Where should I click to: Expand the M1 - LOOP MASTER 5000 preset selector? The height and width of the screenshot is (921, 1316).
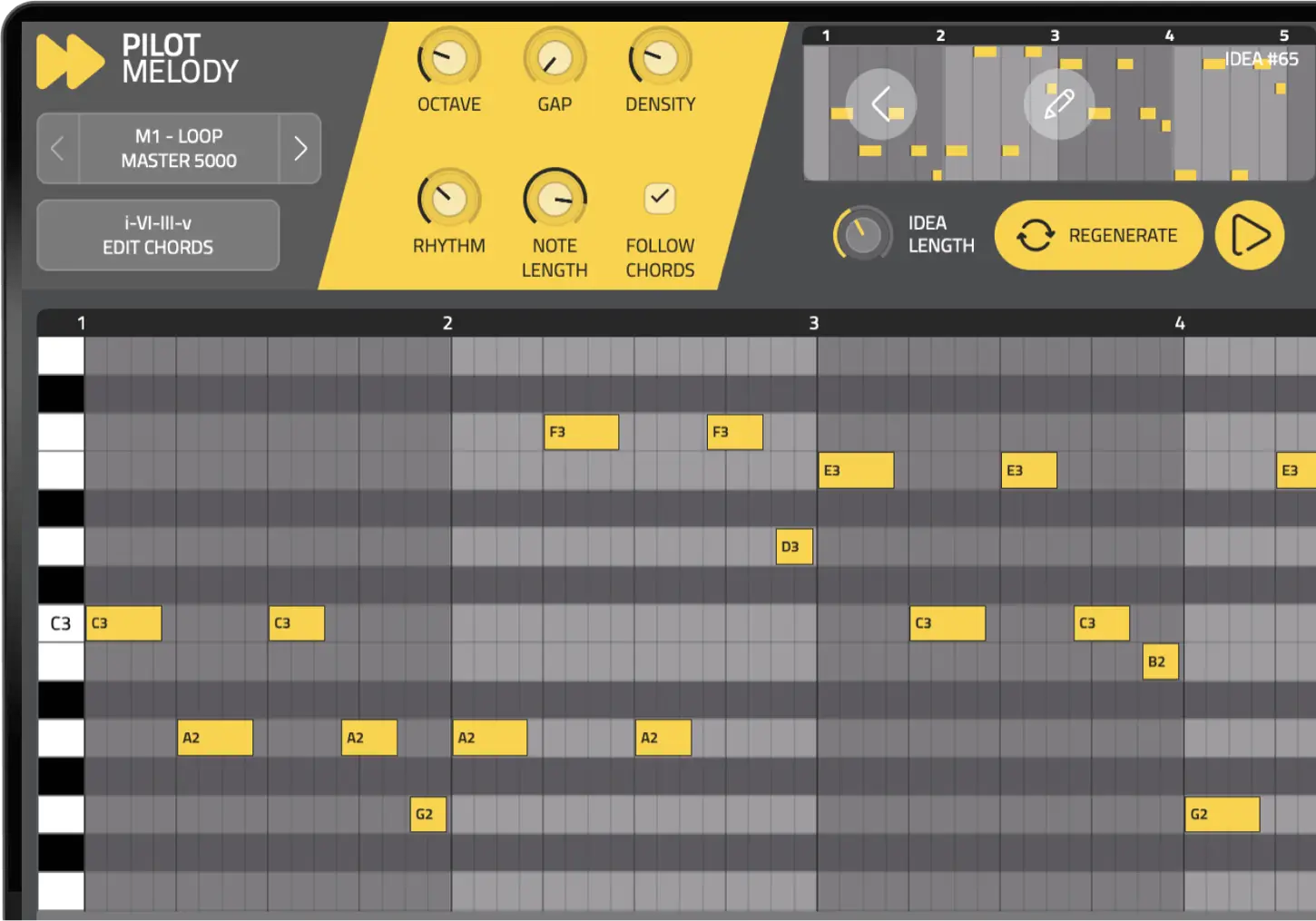click(178, 148)
